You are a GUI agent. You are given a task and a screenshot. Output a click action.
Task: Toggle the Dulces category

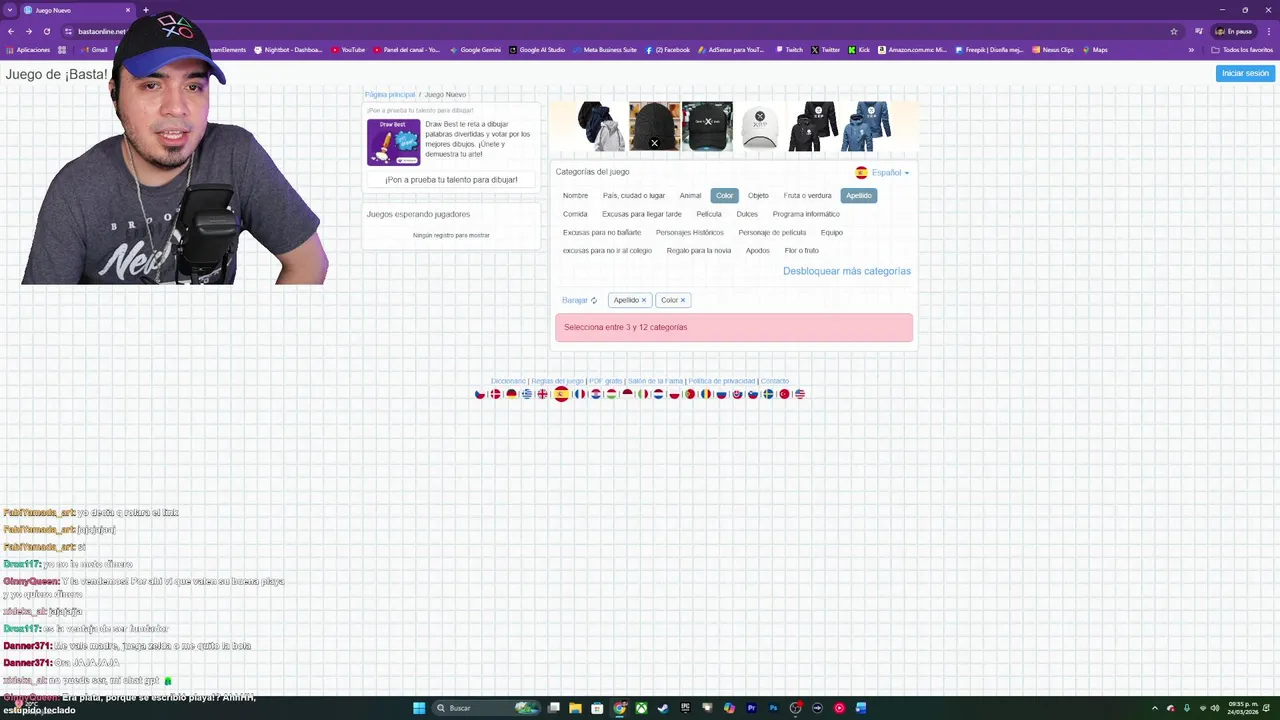747,214
